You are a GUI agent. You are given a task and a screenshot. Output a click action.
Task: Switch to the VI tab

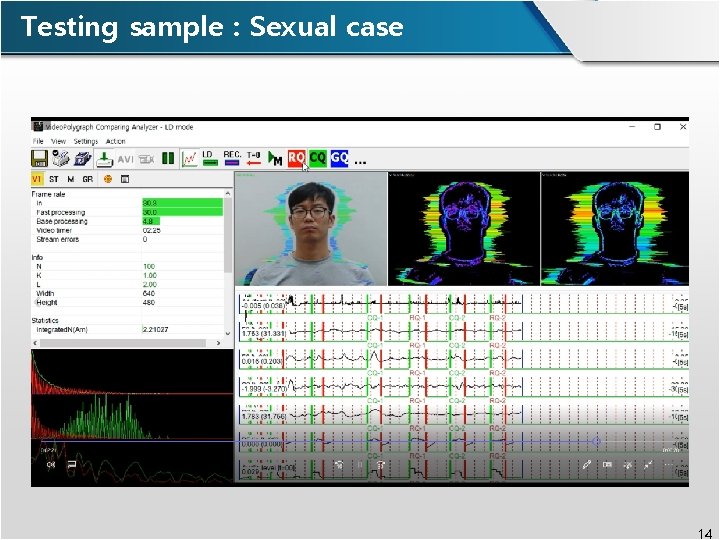[37, 179]
